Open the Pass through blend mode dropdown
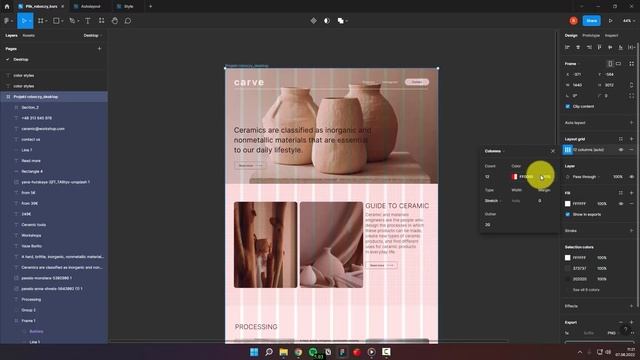 coord(586,177)
